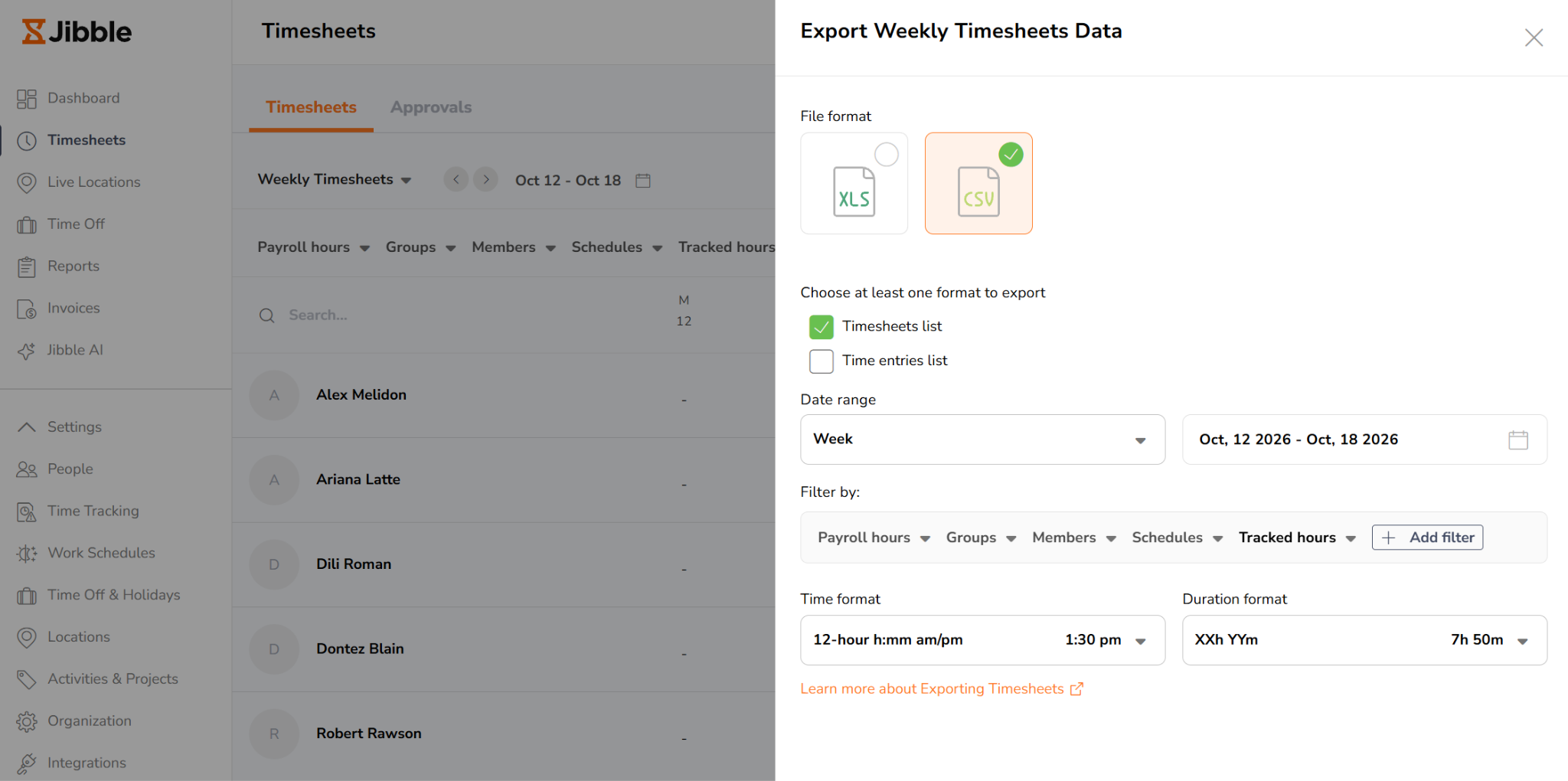Open Groups filter in the export panel
The image size is (1568, 781).
coord(982,538)
